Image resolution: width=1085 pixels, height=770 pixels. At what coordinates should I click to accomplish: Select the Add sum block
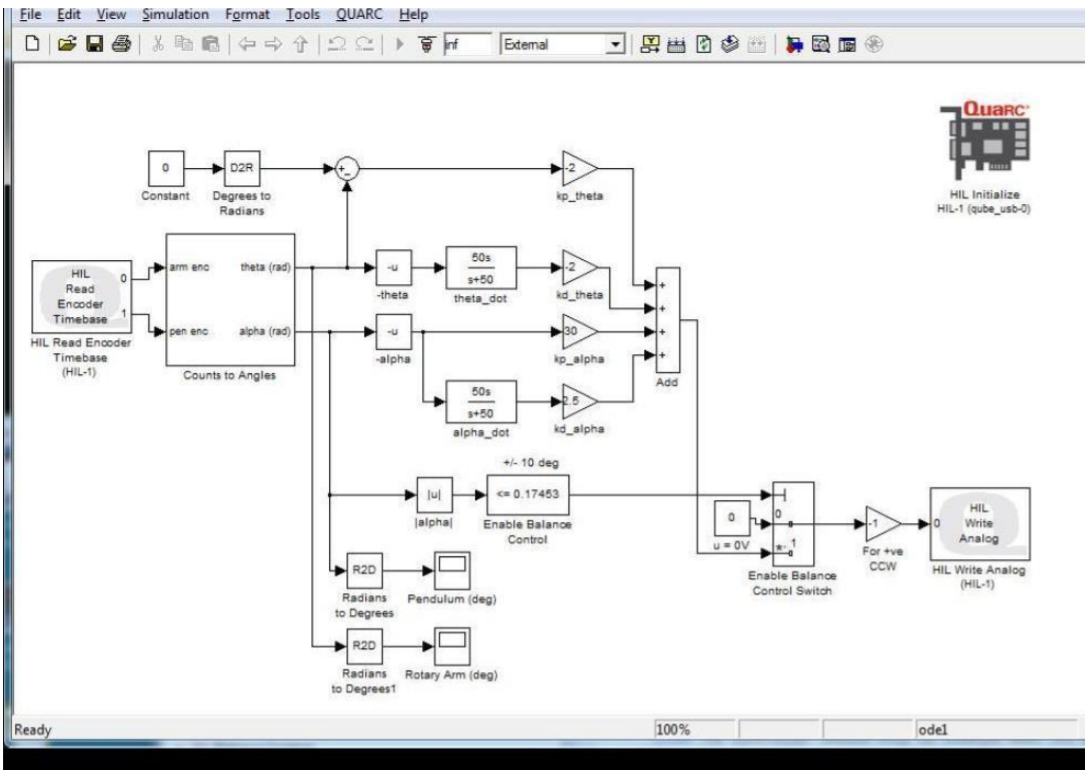666,320
